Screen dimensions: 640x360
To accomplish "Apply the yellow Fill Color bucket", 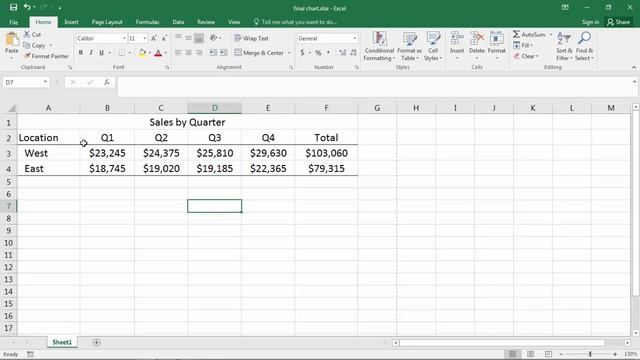I will 142,53.
